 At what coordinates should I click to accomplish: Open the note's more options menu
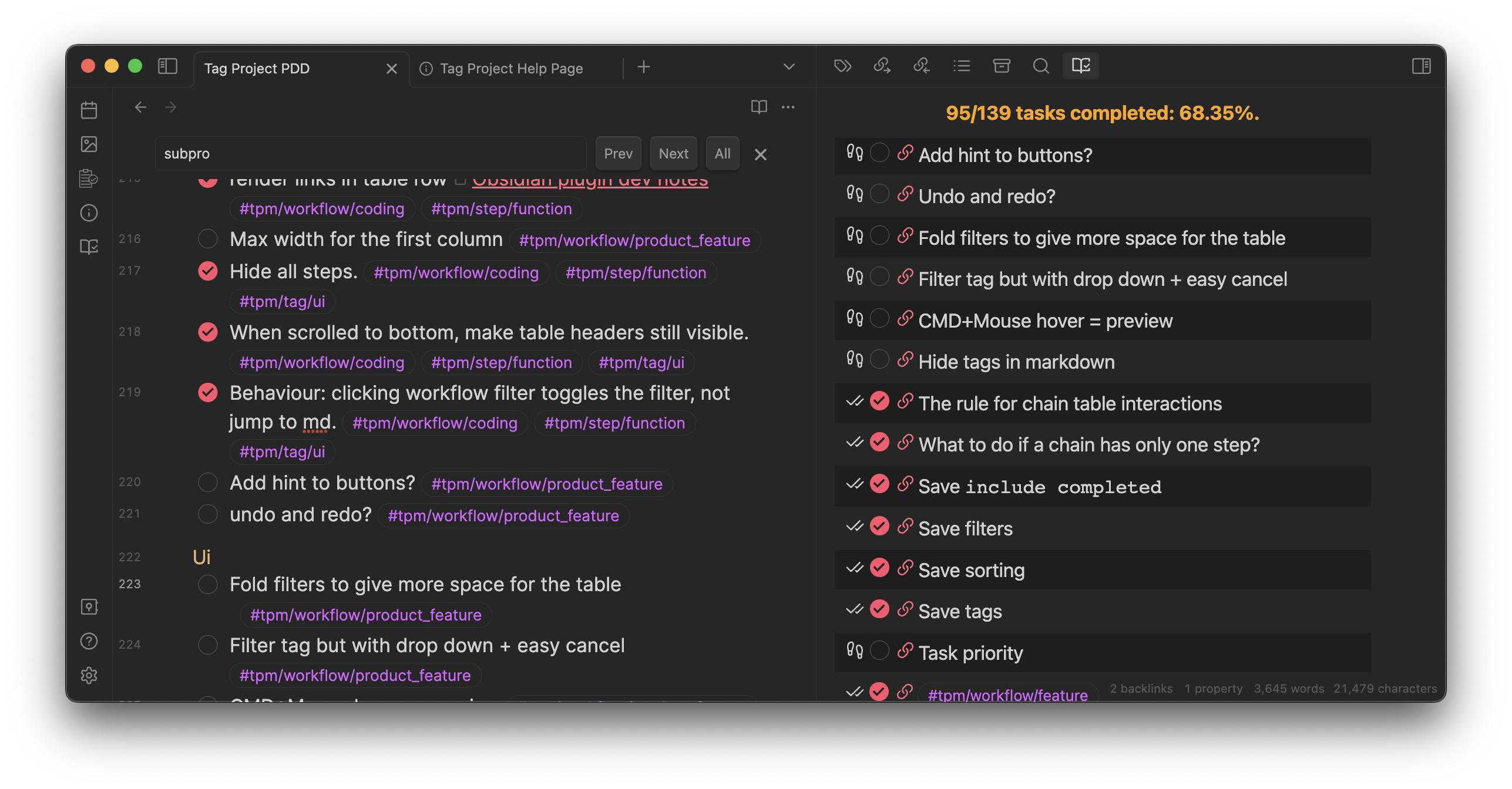click(x=788, y=107)
